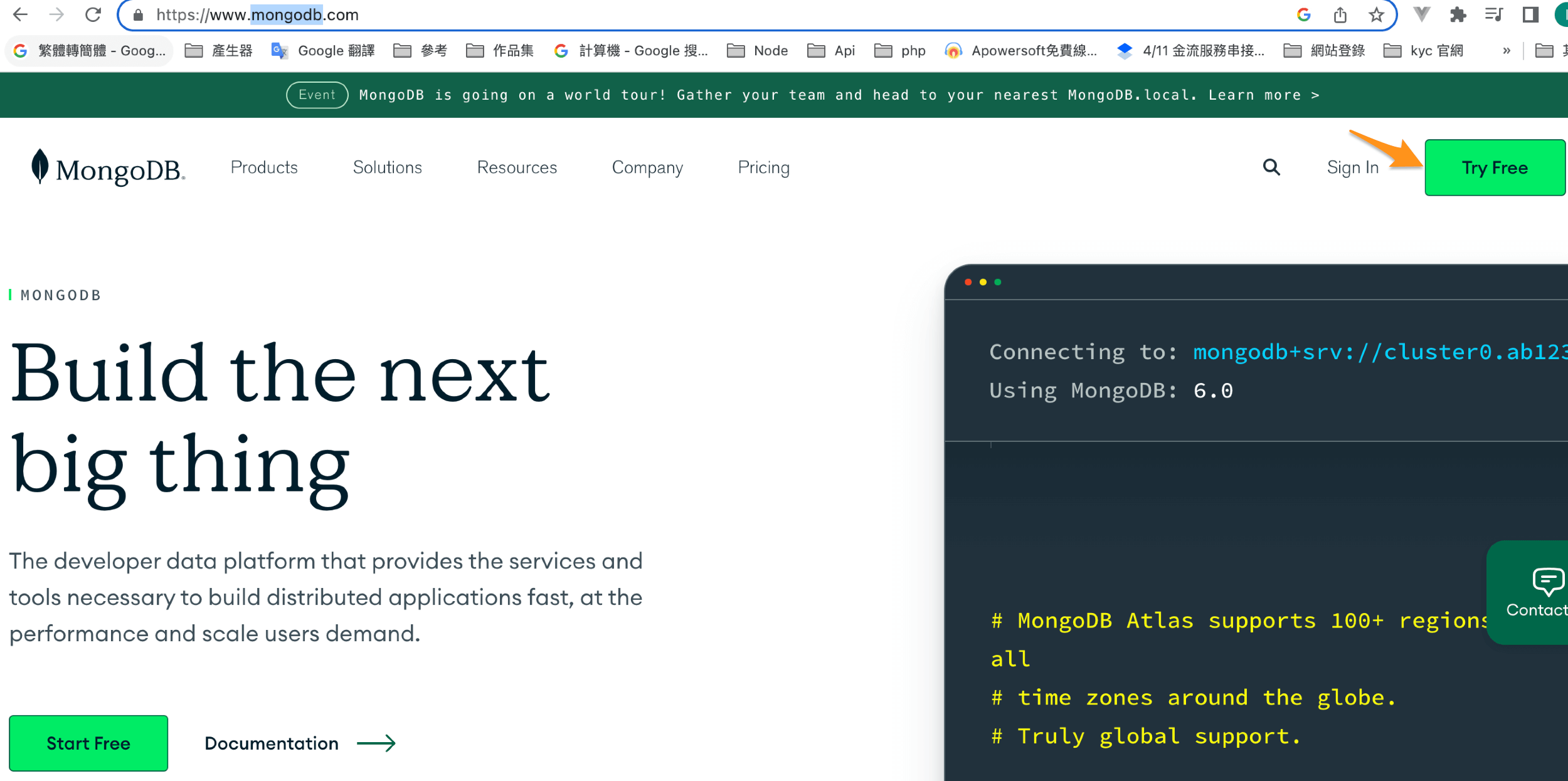Toggle the browser side panel icon
Image resolution: width=1568 pixels, height=781 pixels.
coord(1530,15)
